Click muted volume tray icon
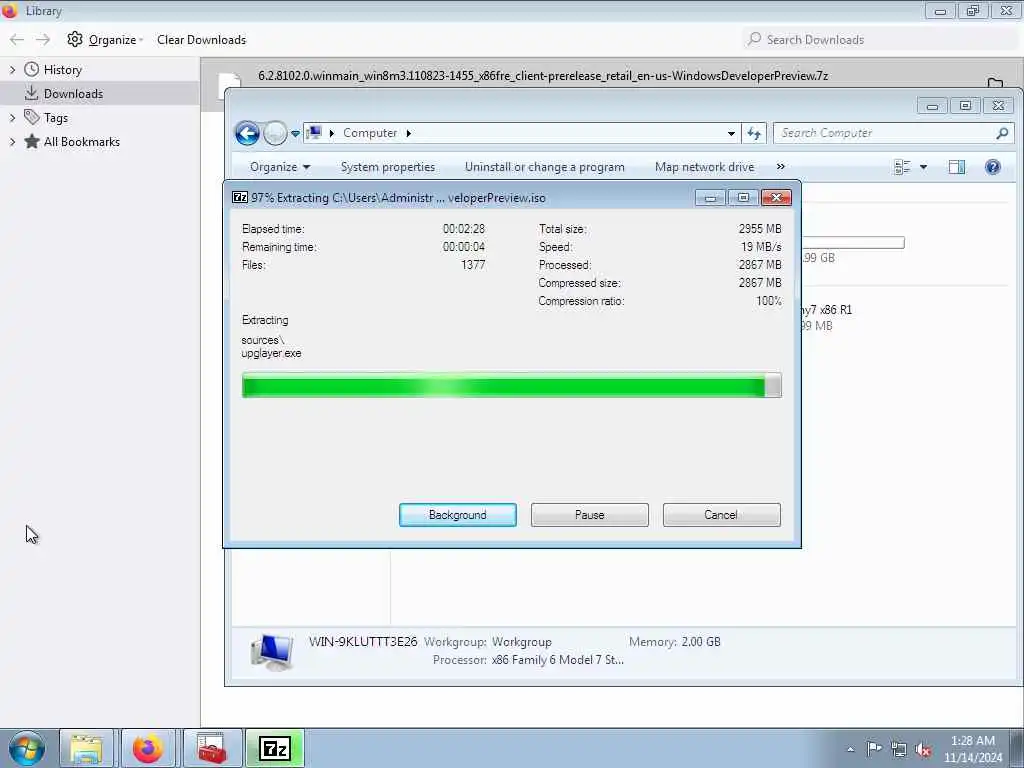The image size is (1024, 768). [923, 750]
